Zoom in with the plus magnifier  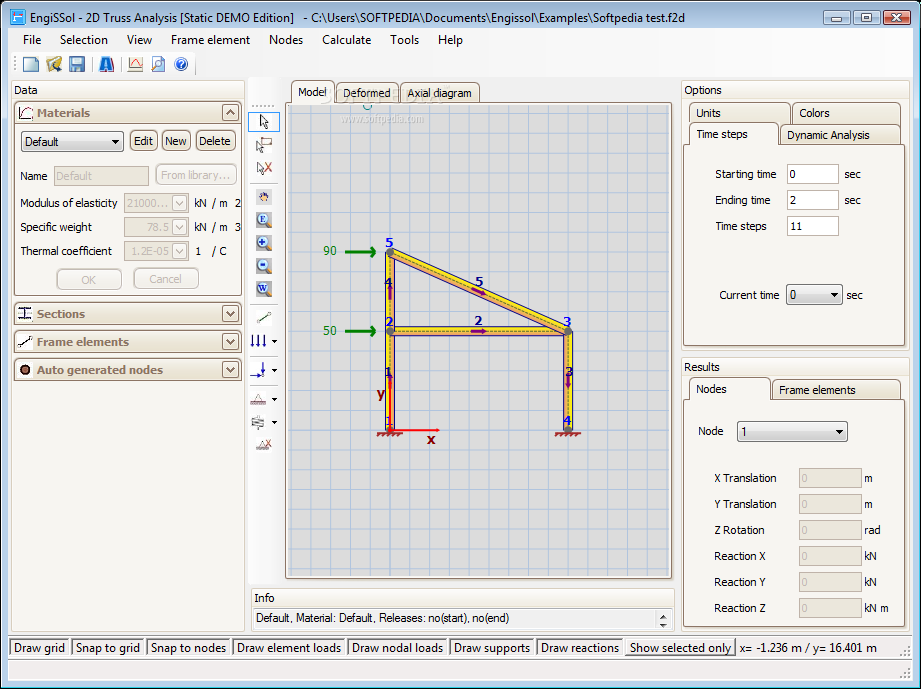point(264,243)
